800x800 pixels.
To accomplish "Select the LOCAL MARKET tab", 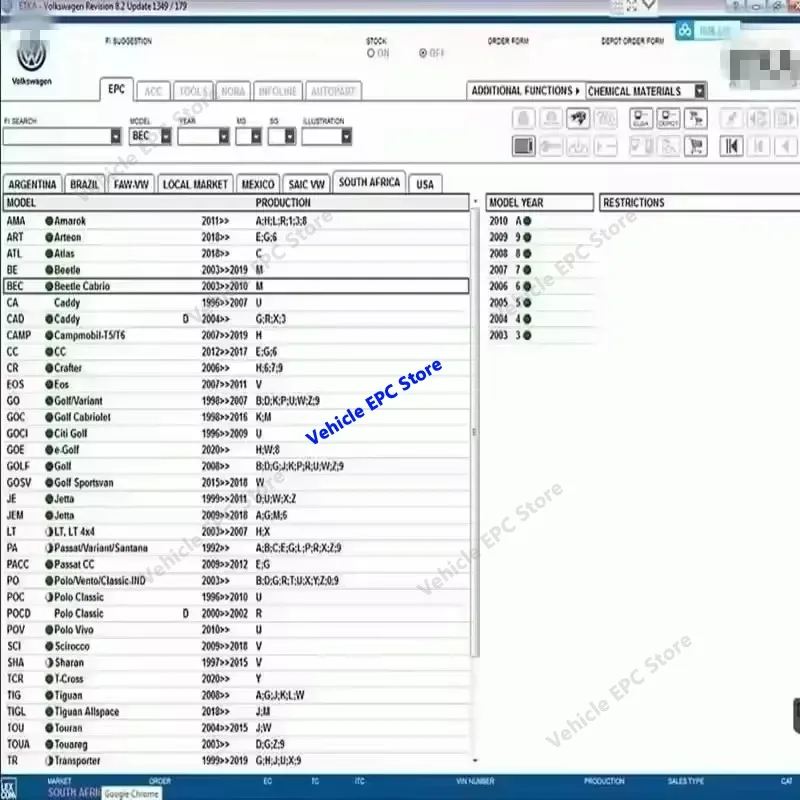I will (x=195, y=184).
